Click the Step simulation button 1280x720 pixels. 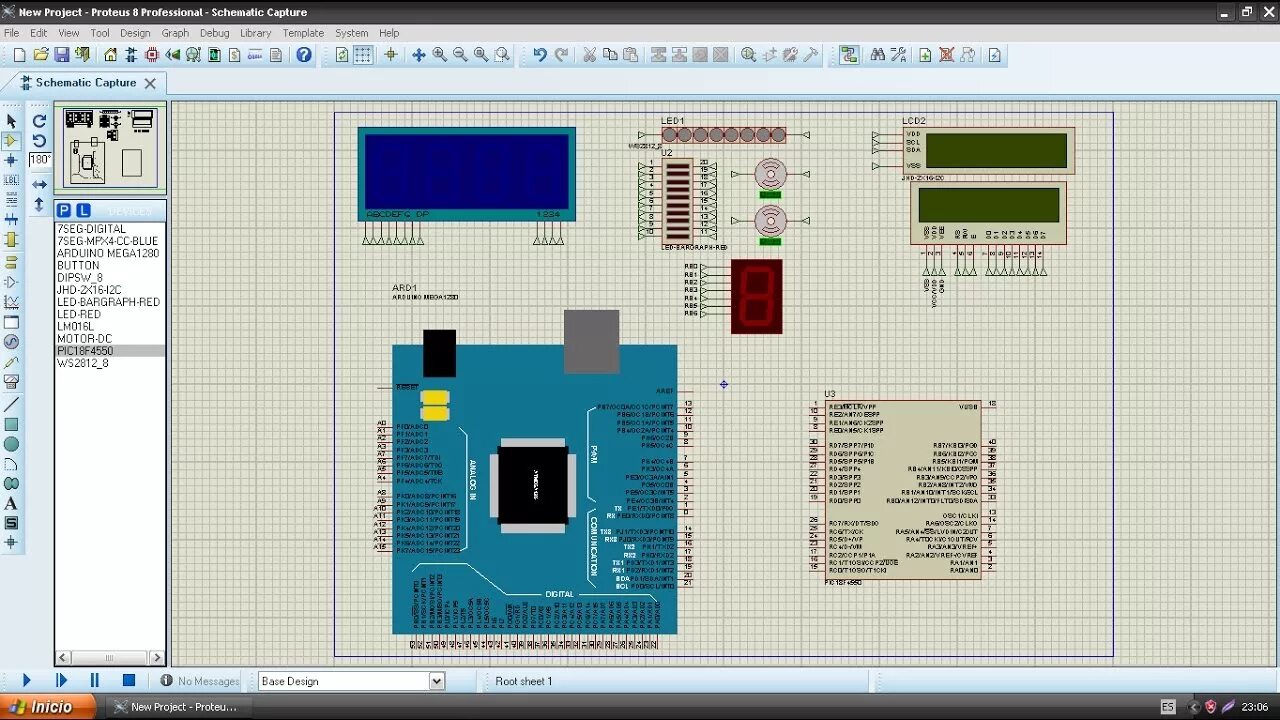pos(61,680)
